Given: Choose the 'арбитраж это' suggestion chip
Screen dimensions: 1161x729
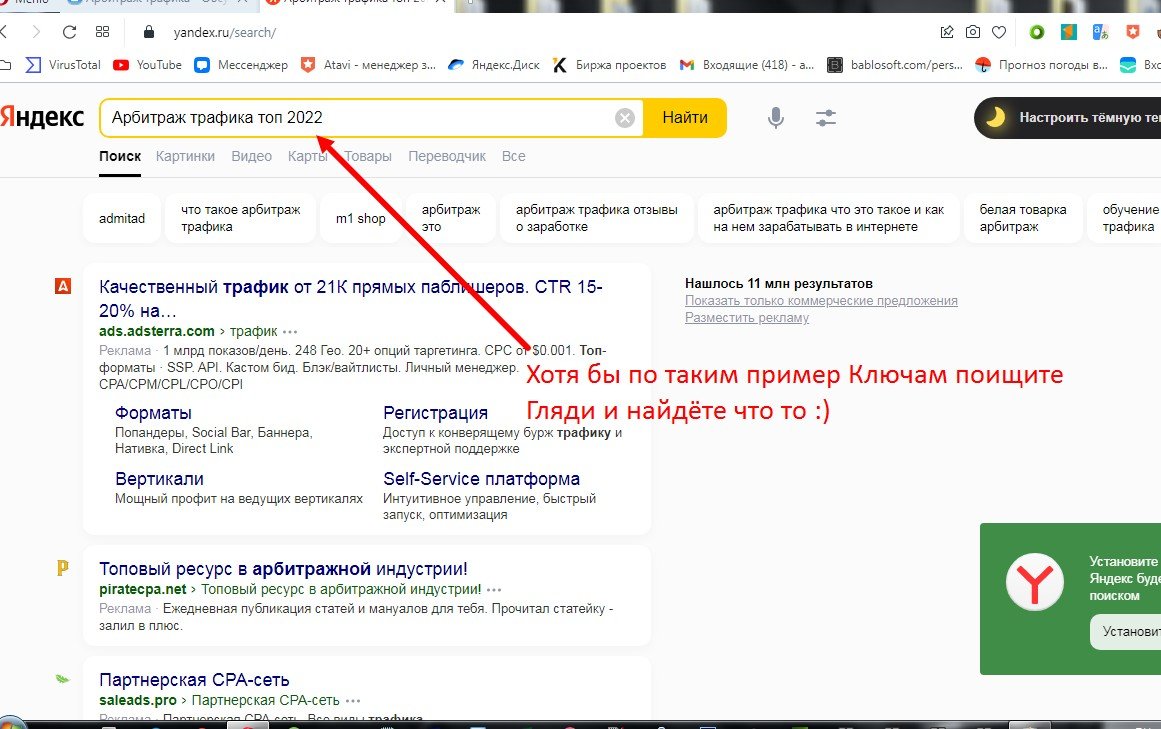Looking at the screenshot, I should 451,218.
